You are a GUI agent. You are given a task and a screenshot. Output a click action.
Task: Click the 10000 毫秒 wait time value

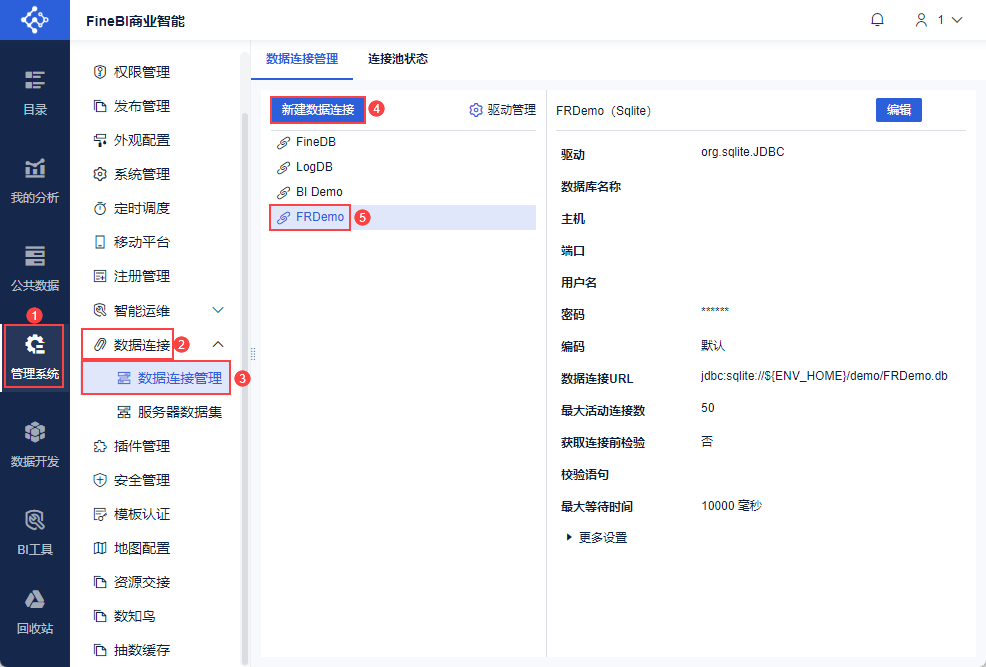(x=732, y=505)
